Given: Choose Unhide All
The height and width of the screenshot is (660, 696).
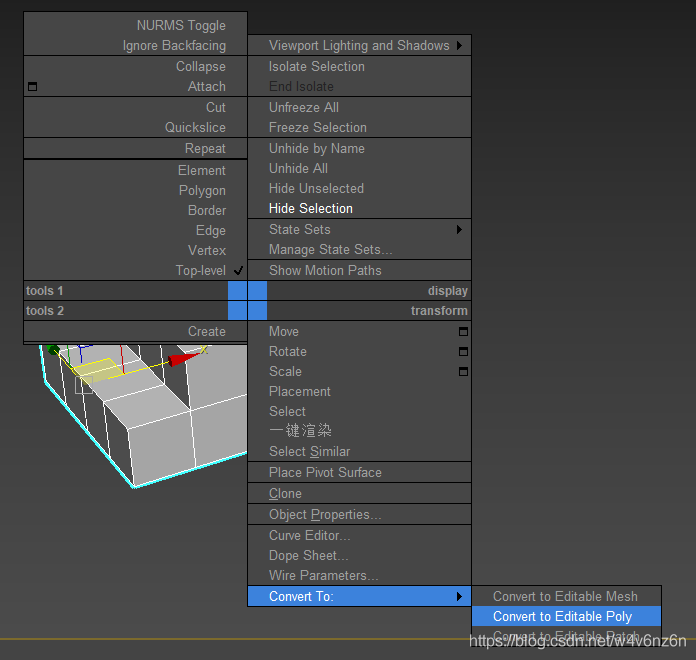Looking at the screenshot, I should 298,168.
